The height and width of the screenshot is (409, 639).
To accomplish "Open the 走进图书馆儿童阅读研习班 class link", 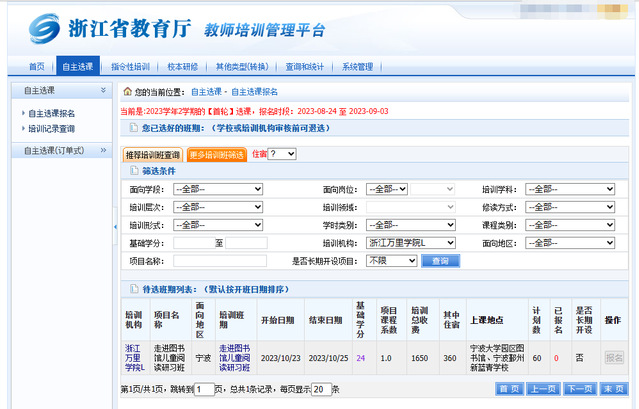I will [x=234, y=358].
